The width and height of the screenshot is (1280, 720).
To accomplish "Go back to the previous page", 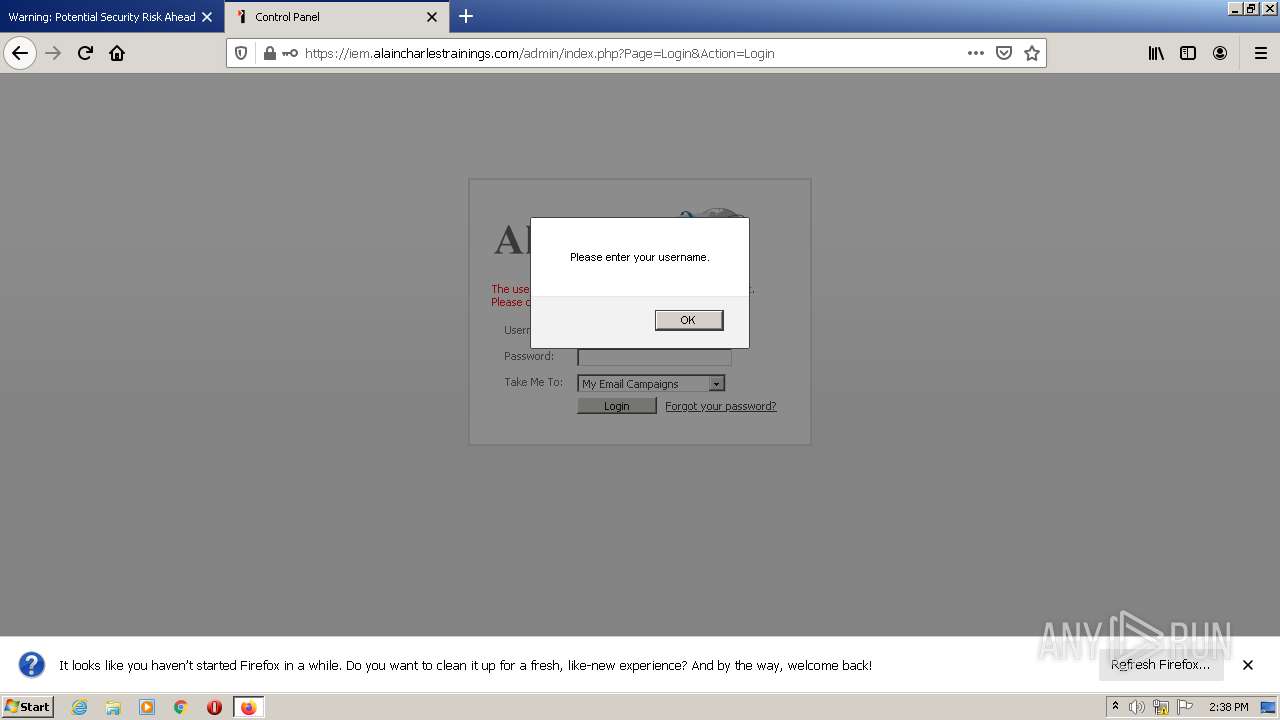I will click(x=20, y=53).
